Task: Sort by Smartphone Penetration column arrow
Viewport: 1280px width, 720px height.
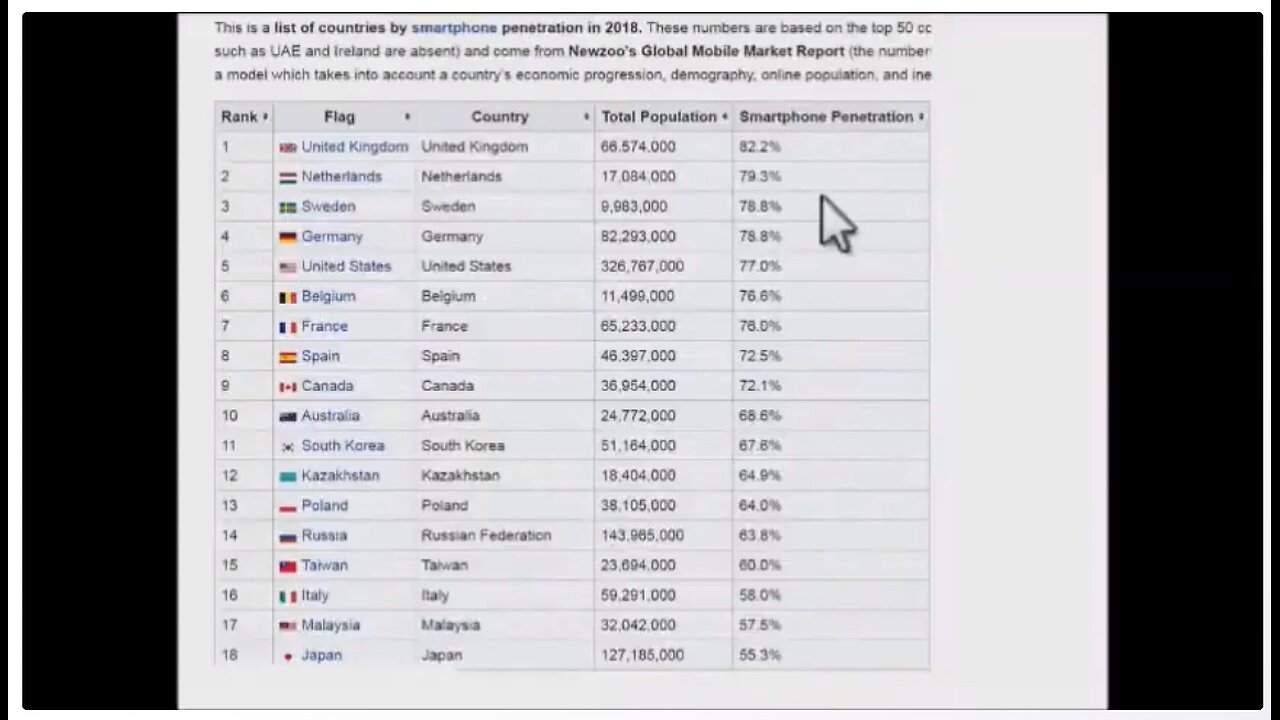Action: pos(921,117)
